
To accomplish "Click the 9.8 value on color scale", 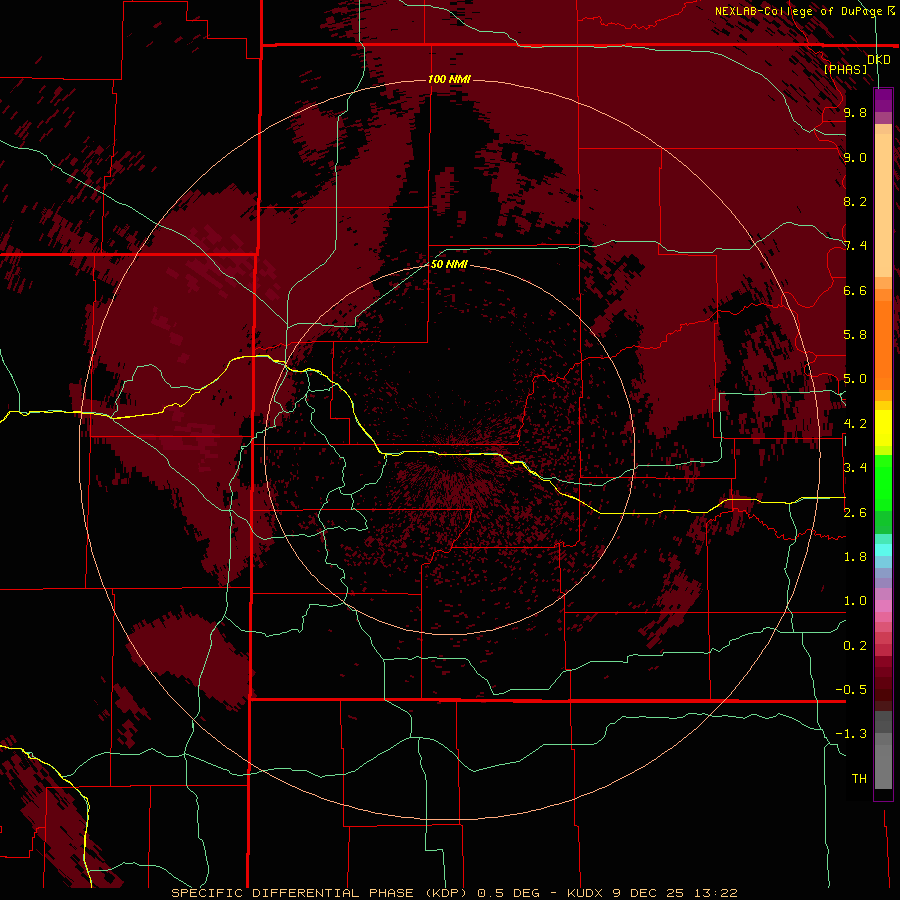I will [855, 112].
